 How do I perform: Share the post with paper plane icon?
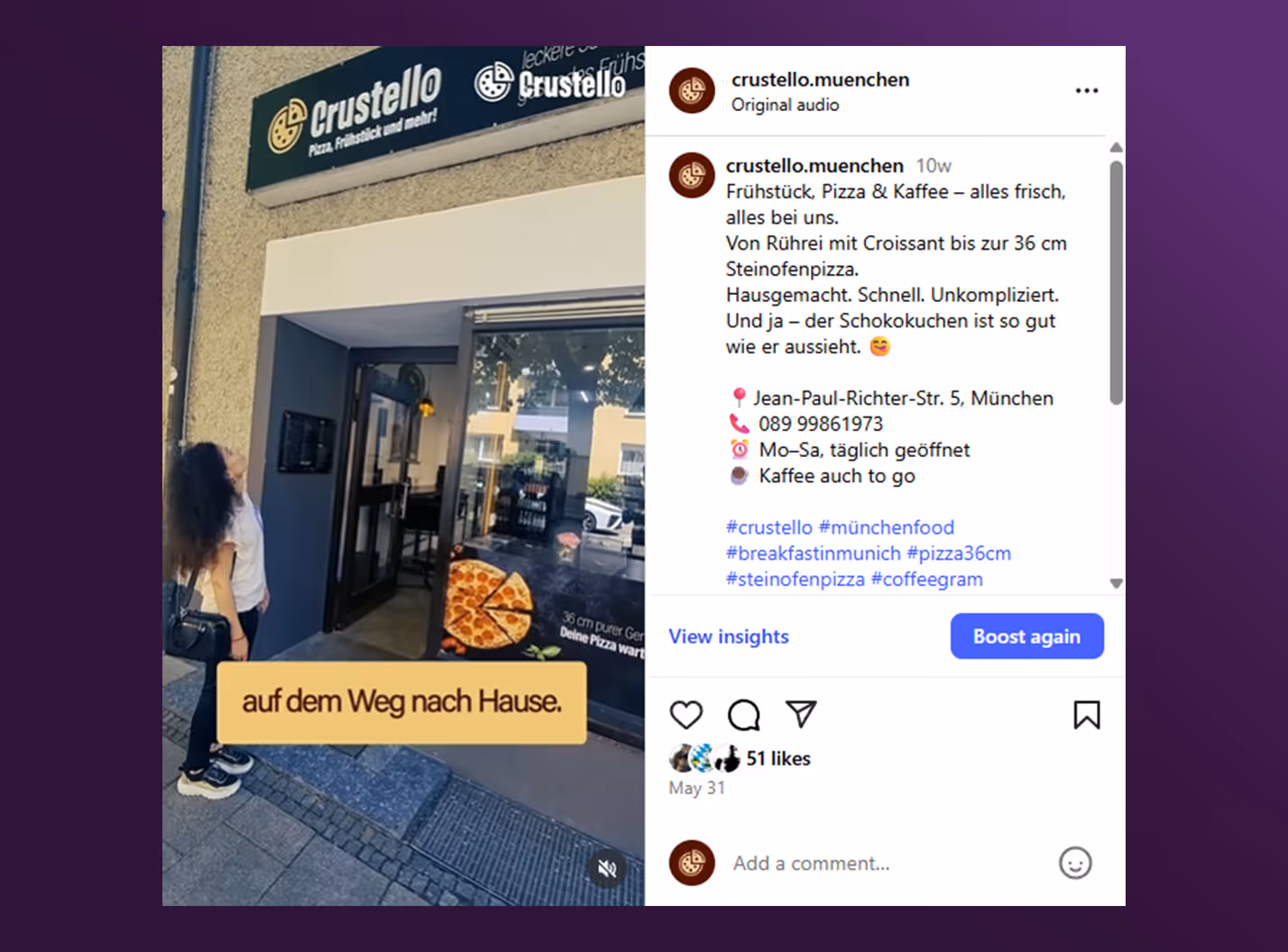[x=801, y=714]
